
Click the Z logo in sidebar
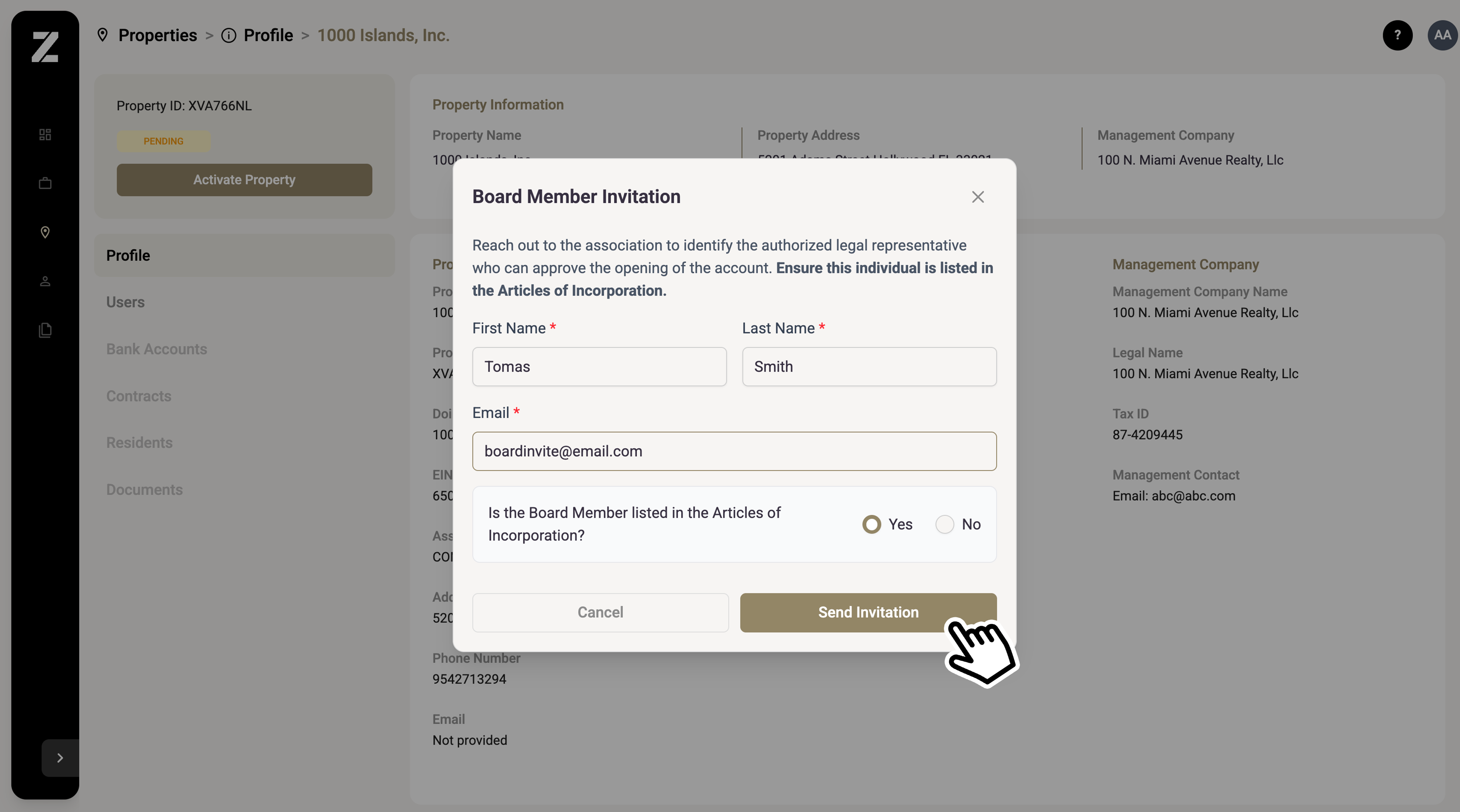coord(45,46)
